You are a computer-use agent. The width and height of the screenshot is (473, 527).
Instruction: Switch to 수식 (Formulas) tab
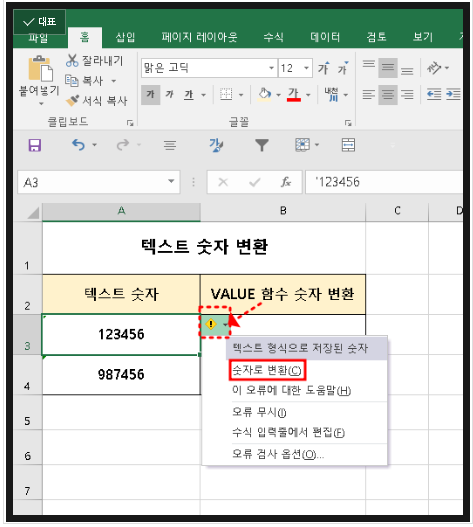(x=273, y=37)
